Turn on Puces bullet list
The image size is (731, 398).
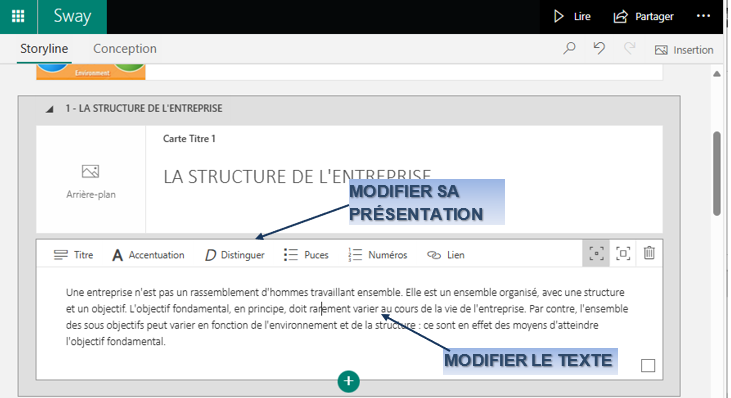306,255
